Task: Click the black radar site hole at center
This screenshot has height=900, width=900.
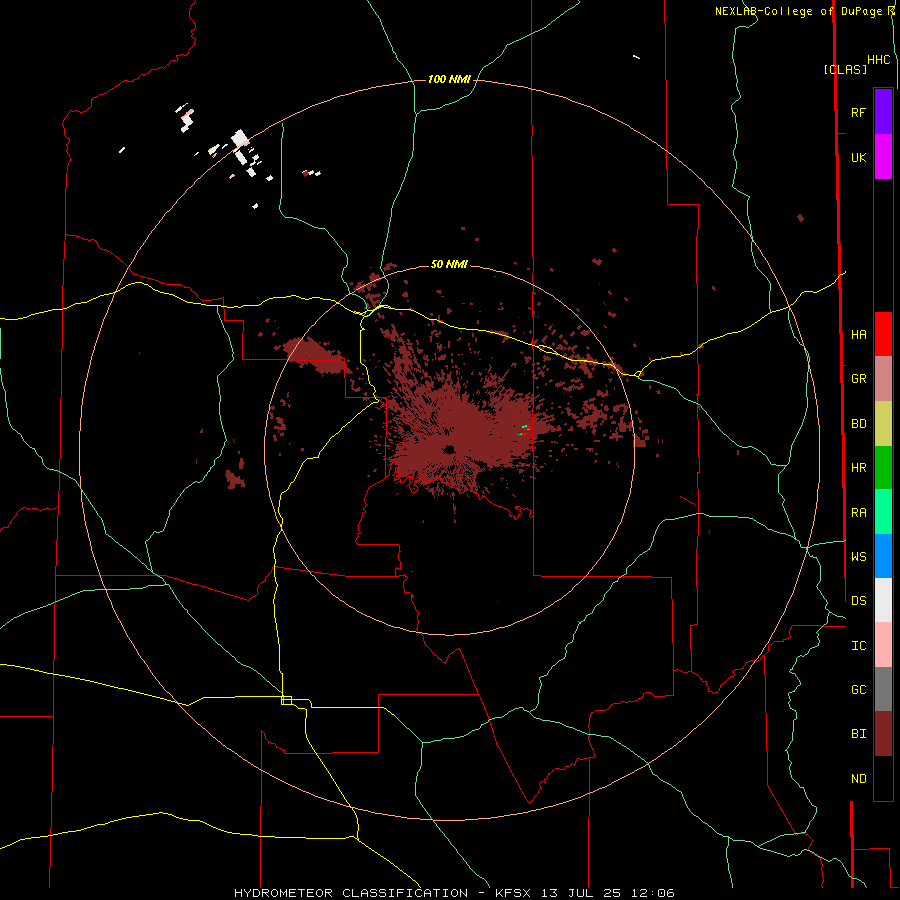Action: [x=448, y=449]
